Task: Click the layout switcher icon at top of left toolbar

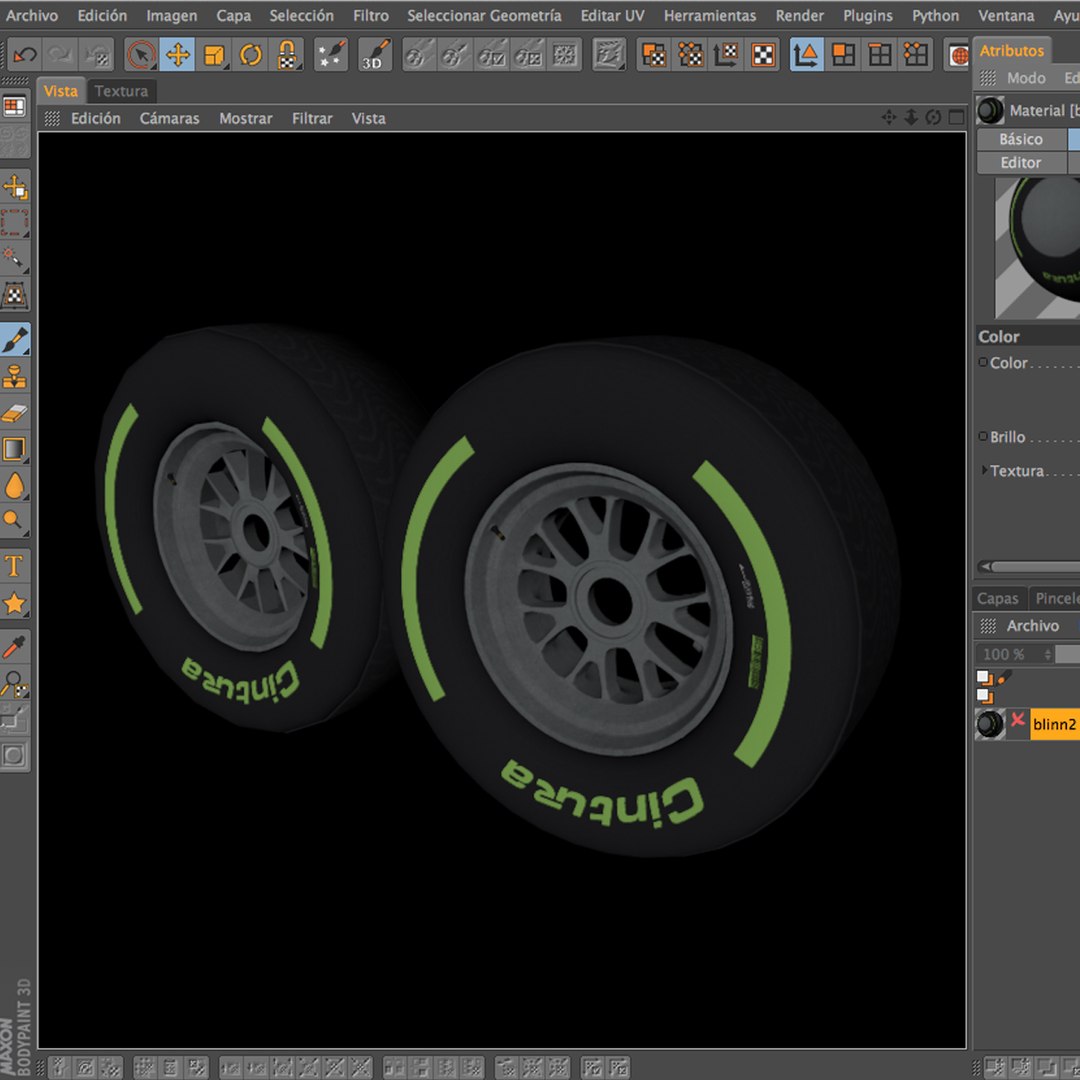Action: 14,106
